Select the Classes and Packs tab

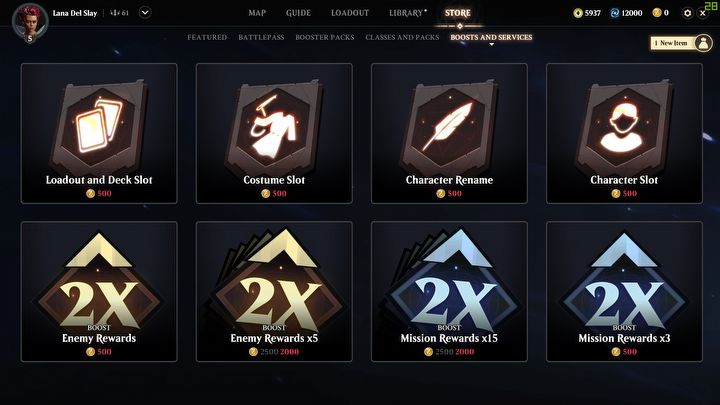[402, 37]
